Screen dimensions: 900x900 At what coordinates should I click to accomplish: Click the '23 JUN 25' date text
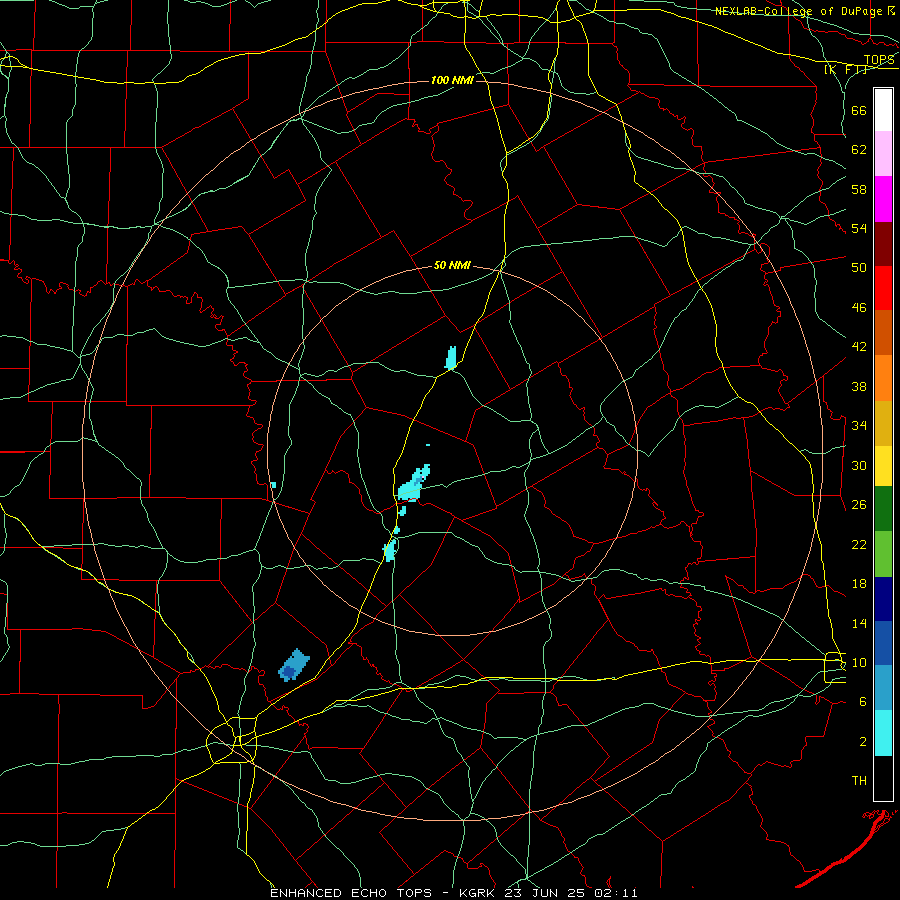pyautogui.click(x=548, y=893)
